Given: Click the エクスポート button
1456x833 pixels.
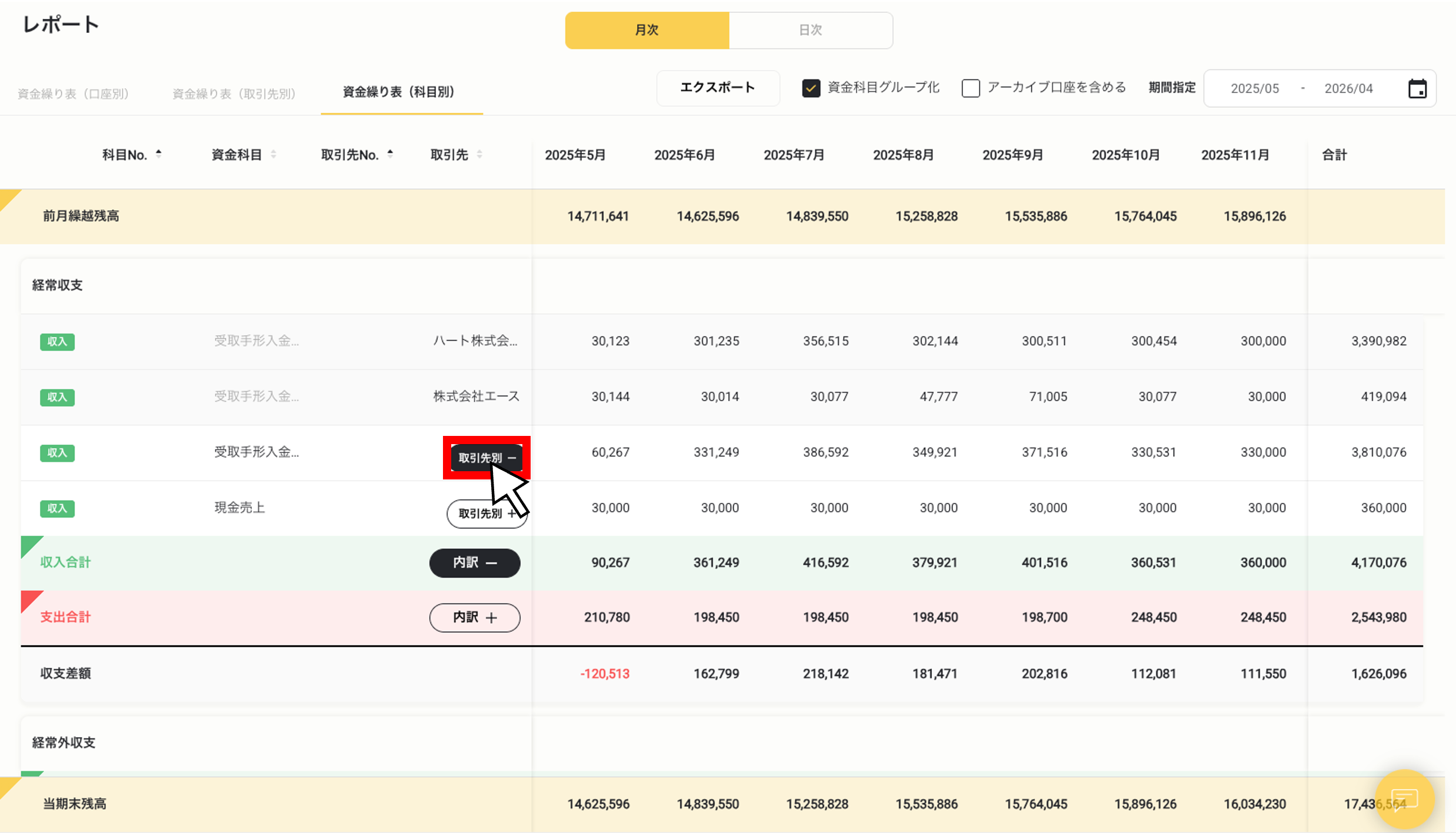Looking at the screenshot, I should [x=718, y=88].
